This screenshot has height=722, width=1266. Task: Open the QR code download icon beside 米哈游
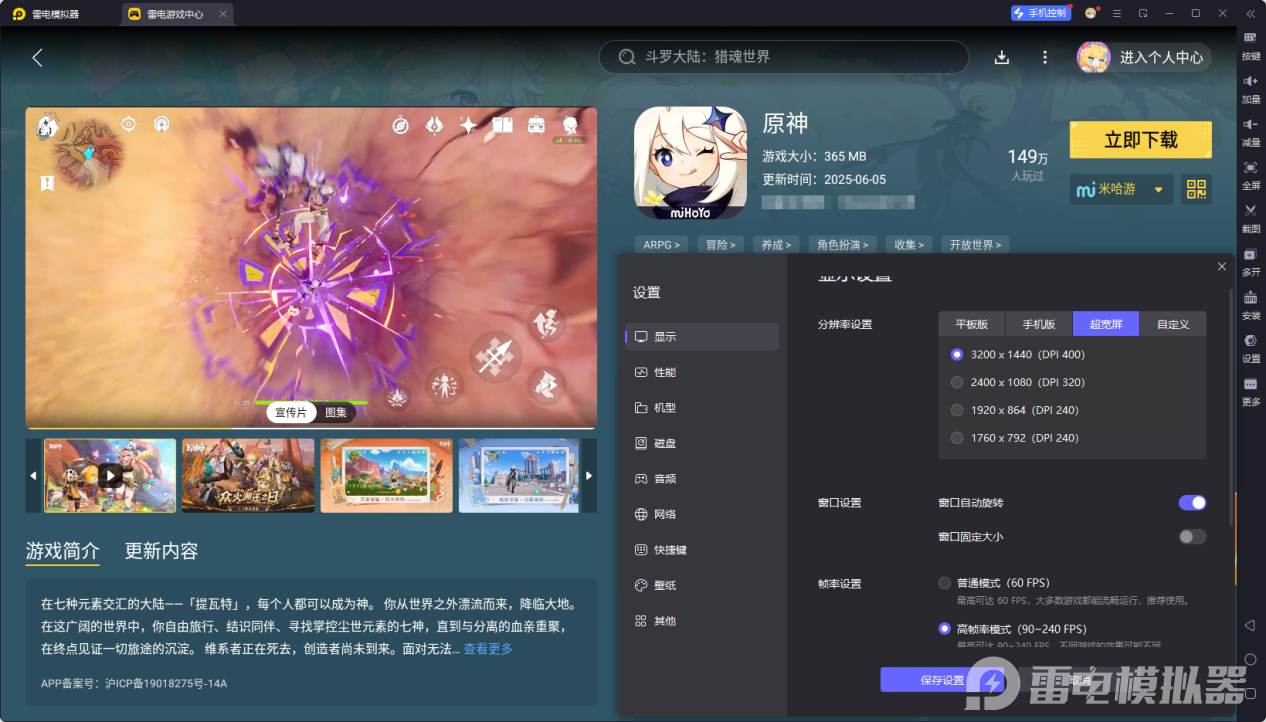tap(1196, 189)
